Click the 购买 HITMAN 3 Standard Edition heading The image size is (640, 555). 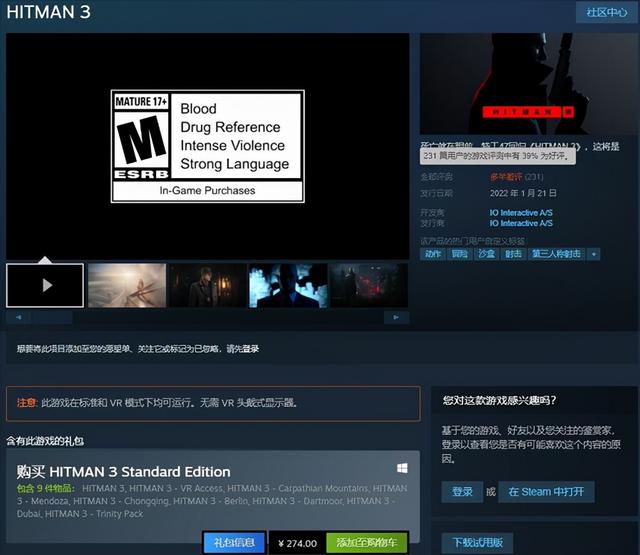[x=123, y=472]
